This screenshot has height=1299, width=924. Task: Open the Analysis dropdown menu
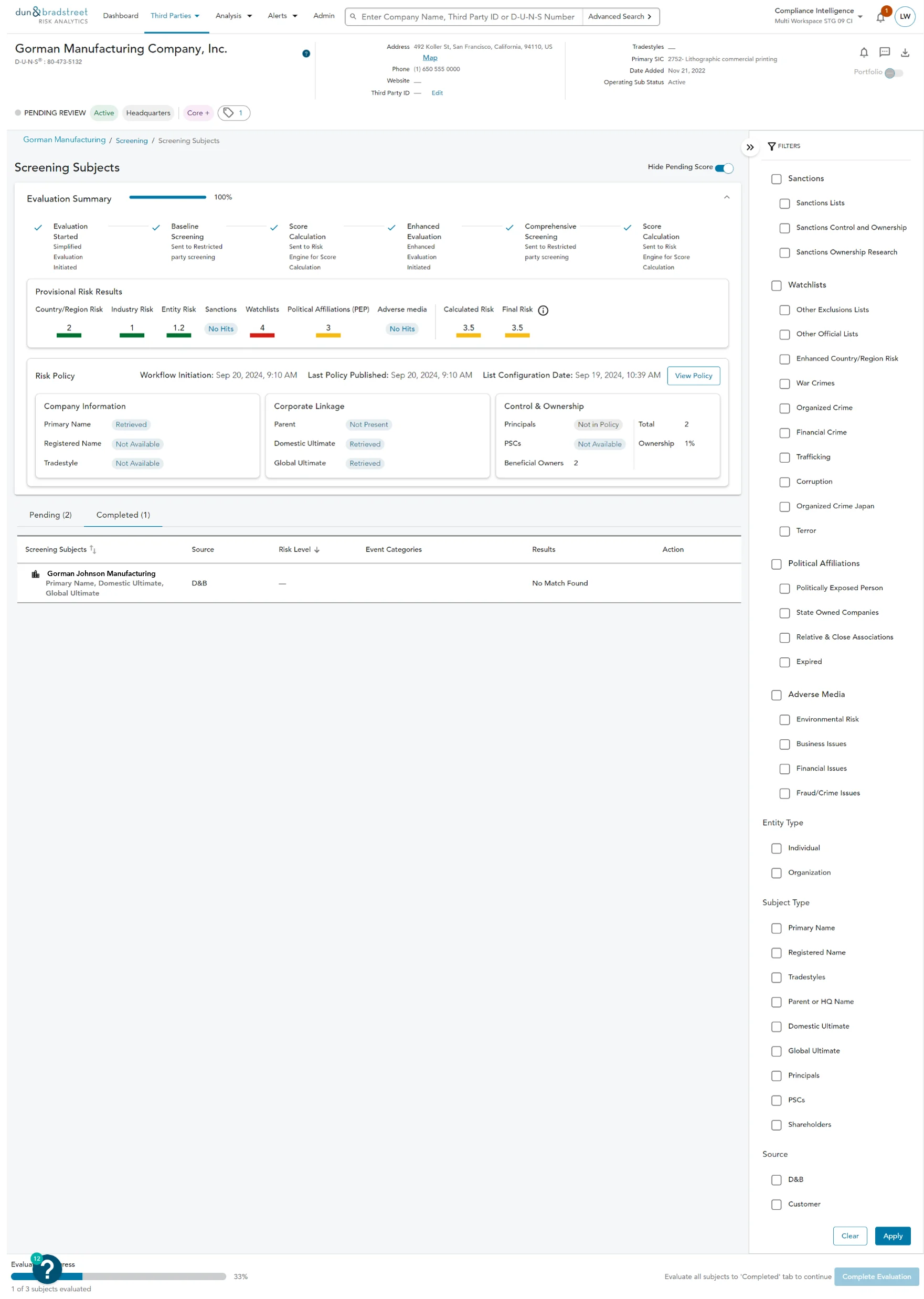click(233, 16)
